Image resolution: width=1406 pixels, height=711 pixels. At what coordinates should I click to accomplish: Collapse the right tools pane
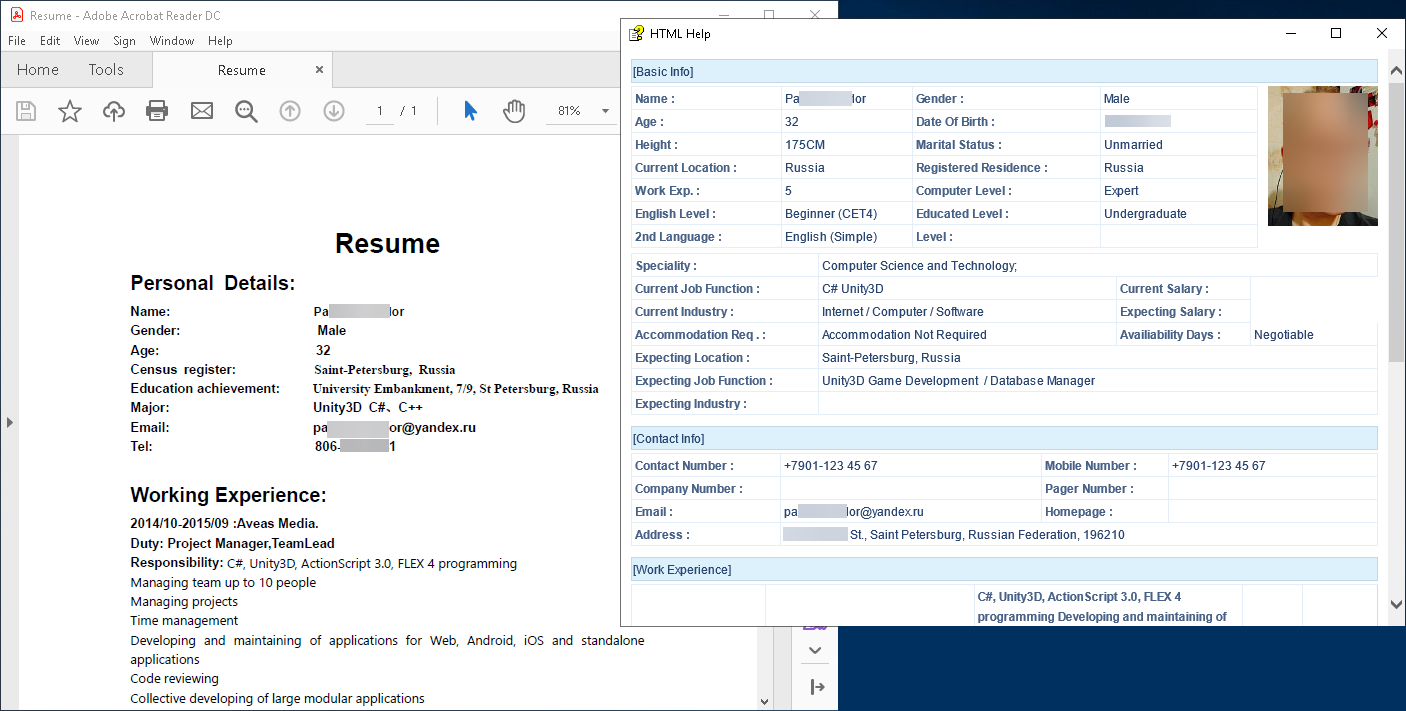tap(817, 687)
